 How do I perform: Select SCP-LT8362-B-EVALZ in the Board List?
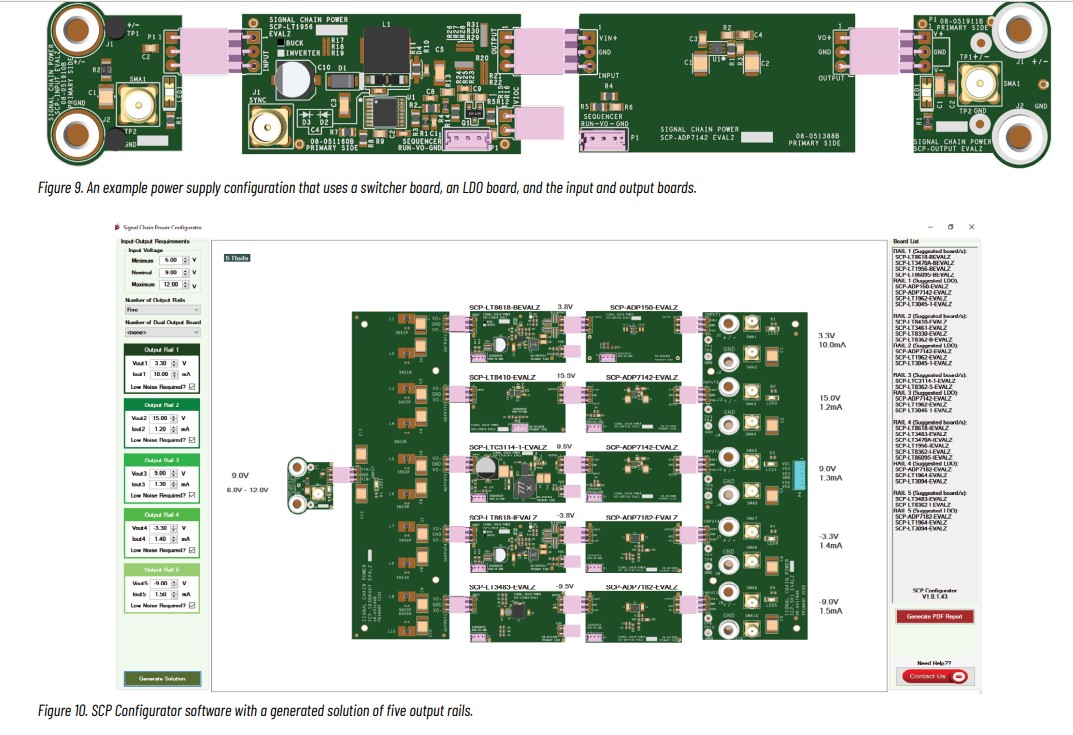[924, 340]
